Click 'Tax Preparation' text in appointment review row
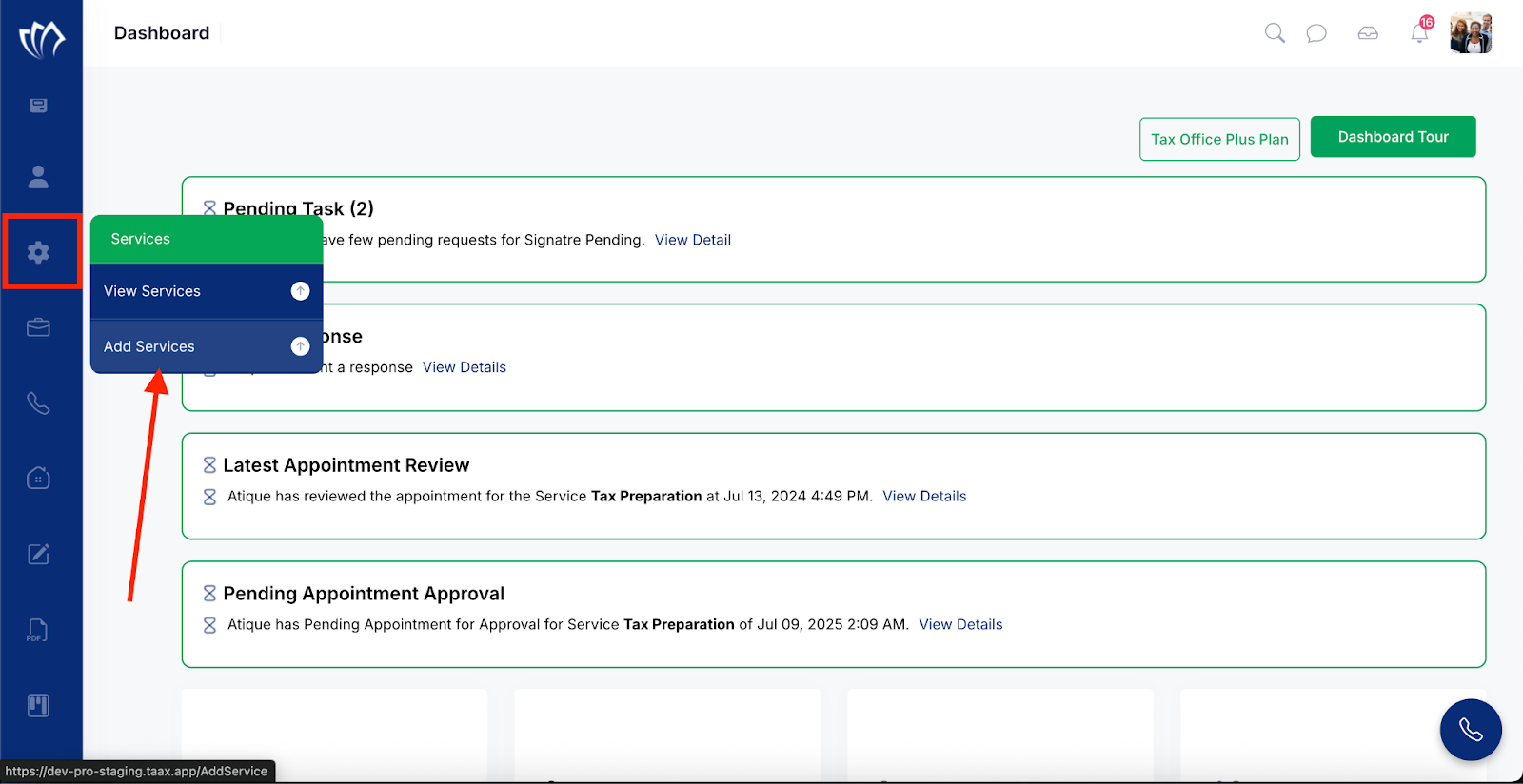Screen dimensions: 1523x784 tap(646, 496)
